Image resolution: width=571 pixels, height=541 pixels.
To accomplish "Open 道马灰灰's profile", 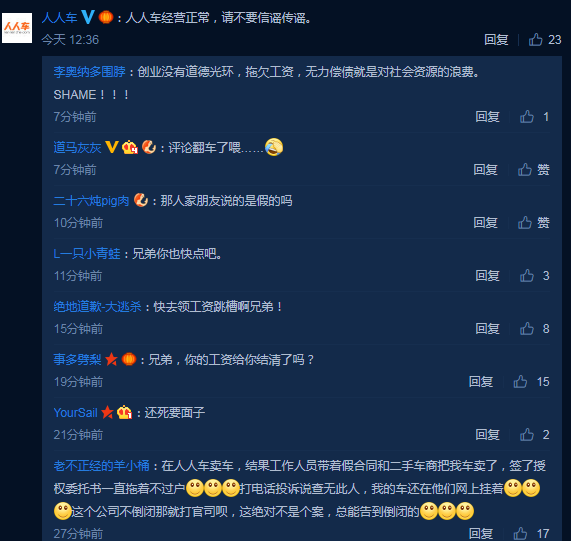I will [x=77, y=147].
